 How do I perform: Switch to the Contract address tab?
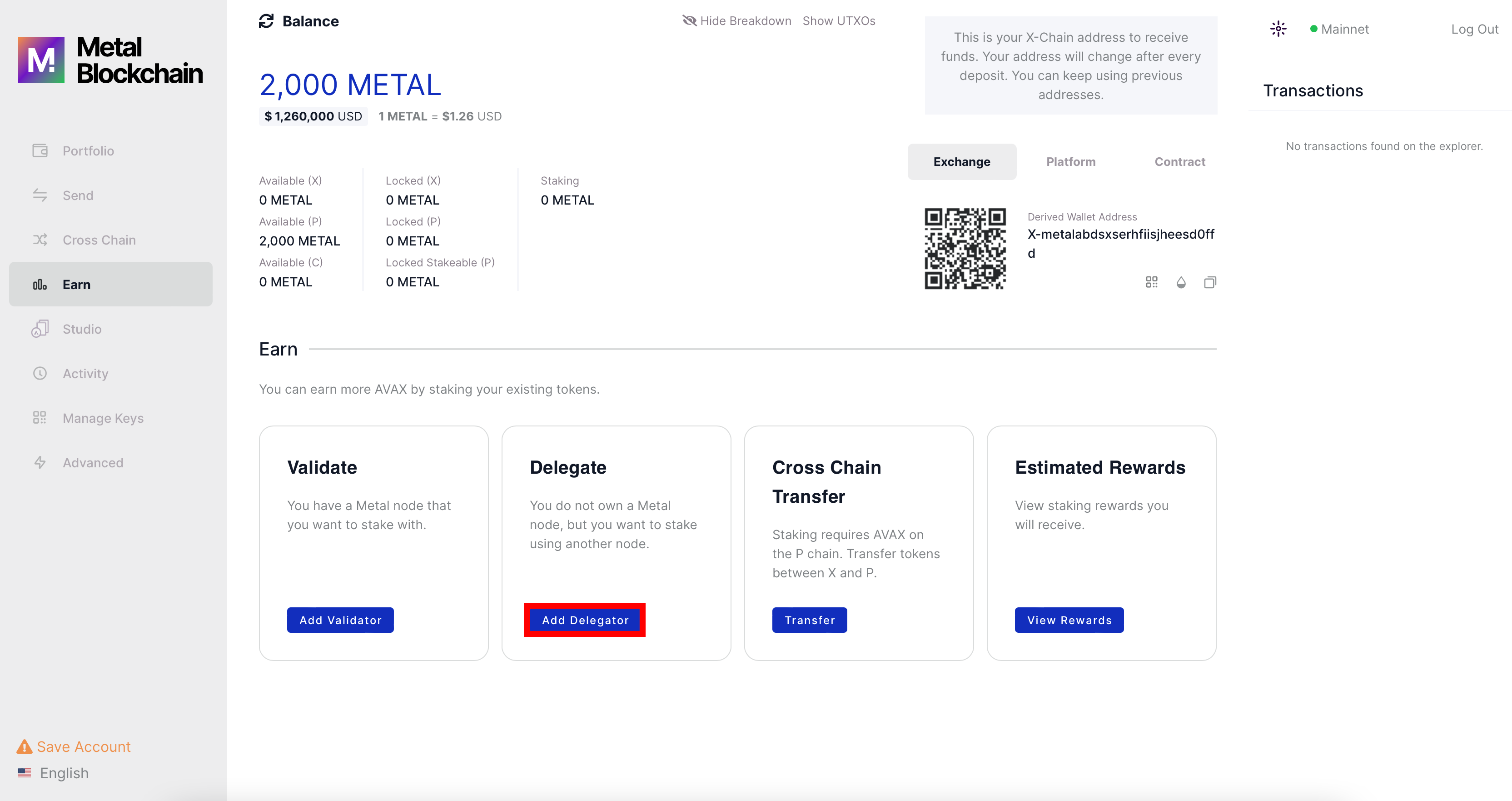pyautogui.click(x=1179, y=161)
